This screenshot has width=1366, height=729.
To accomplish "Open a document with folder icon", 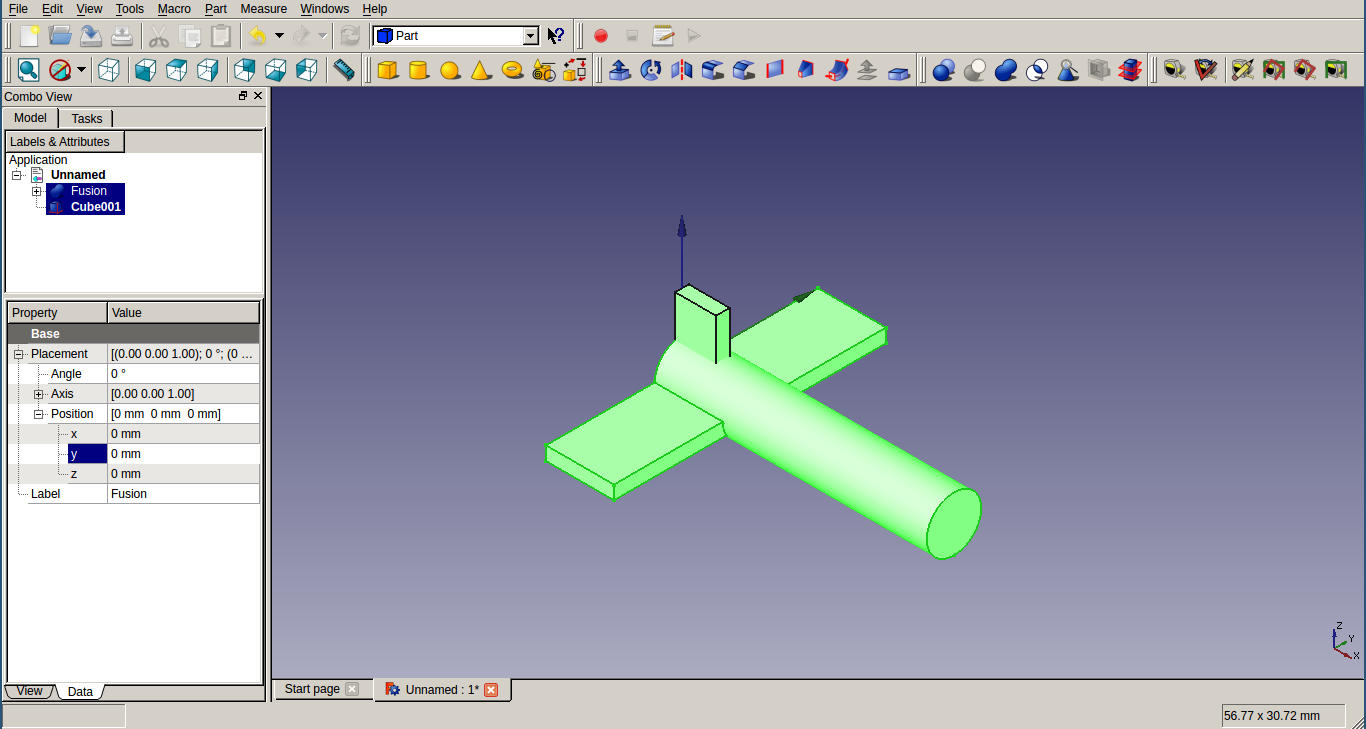I will click(60, 36).
